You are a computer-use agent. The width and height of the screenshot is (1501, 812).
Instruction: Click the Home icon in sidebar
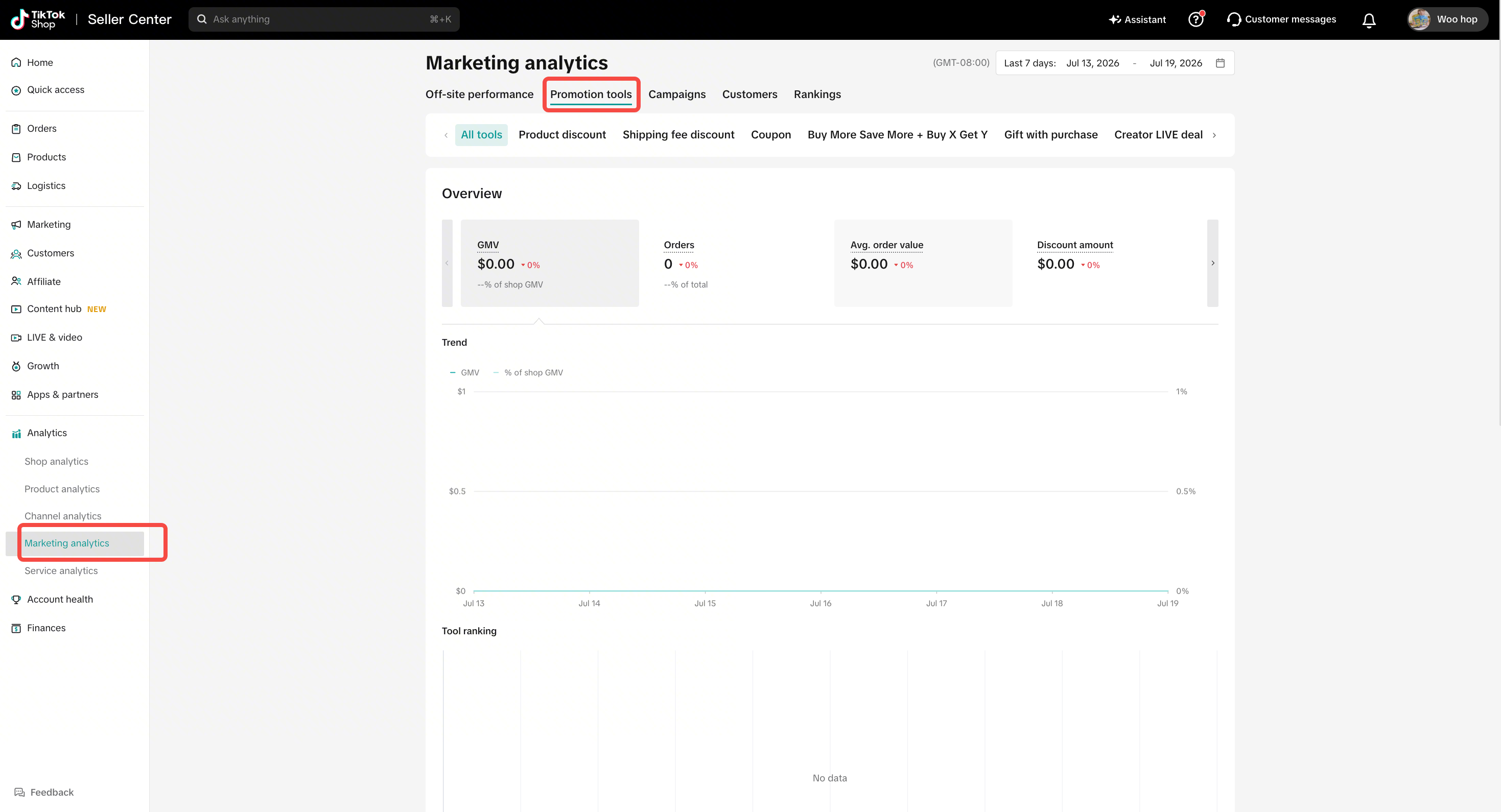coord(16,62)
